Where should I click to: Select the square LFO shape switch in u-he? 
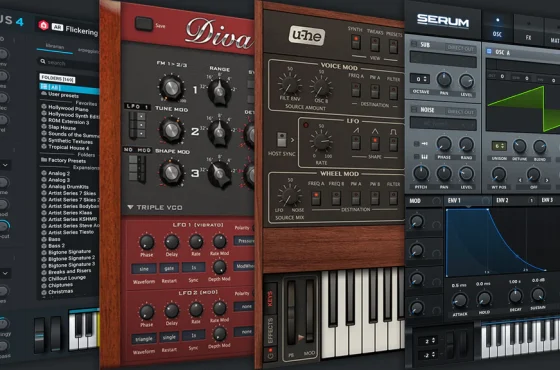click(393, 145)
